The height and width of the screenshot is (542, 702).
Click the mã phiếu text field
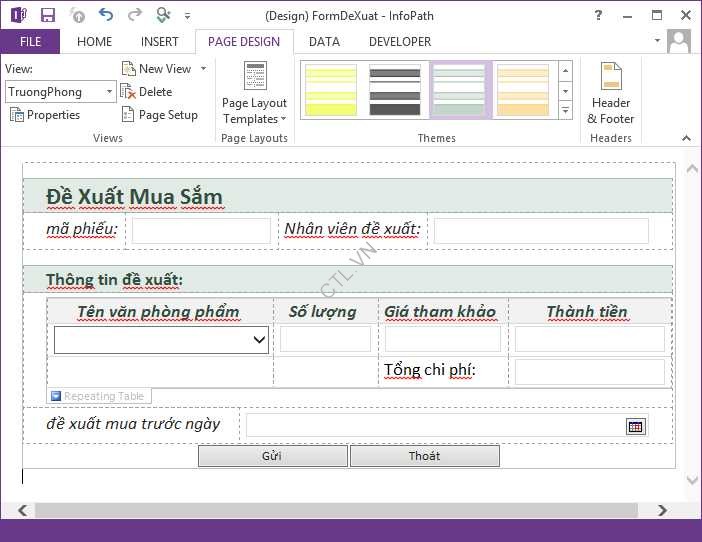coord(201,231)
